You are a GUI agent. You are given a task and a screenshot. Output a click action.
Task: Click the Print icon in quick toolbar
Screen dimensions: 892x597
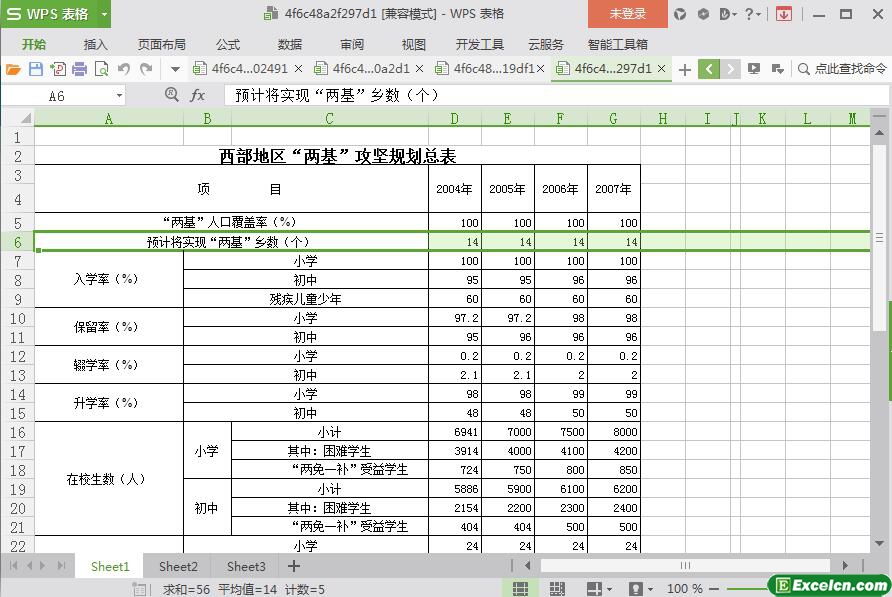[79, 69]
